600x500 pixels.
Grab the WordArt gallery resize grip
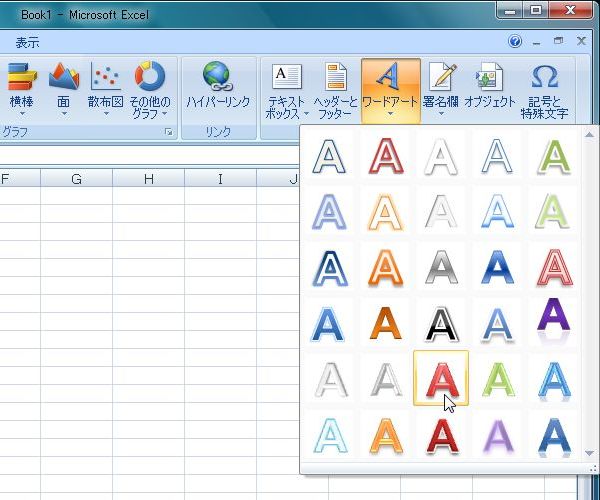click(x=593, y=468)
